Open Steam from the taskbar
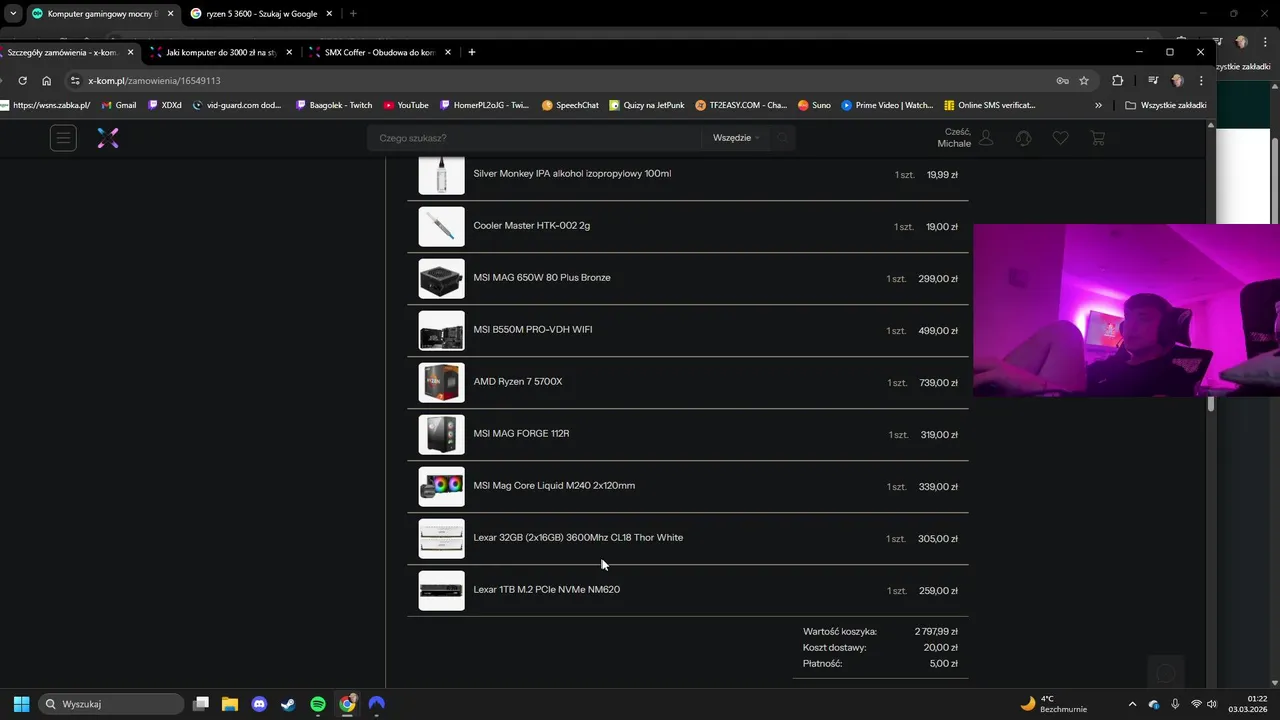This screenshot has height=720, width=1280. click(x=288, y=704)
